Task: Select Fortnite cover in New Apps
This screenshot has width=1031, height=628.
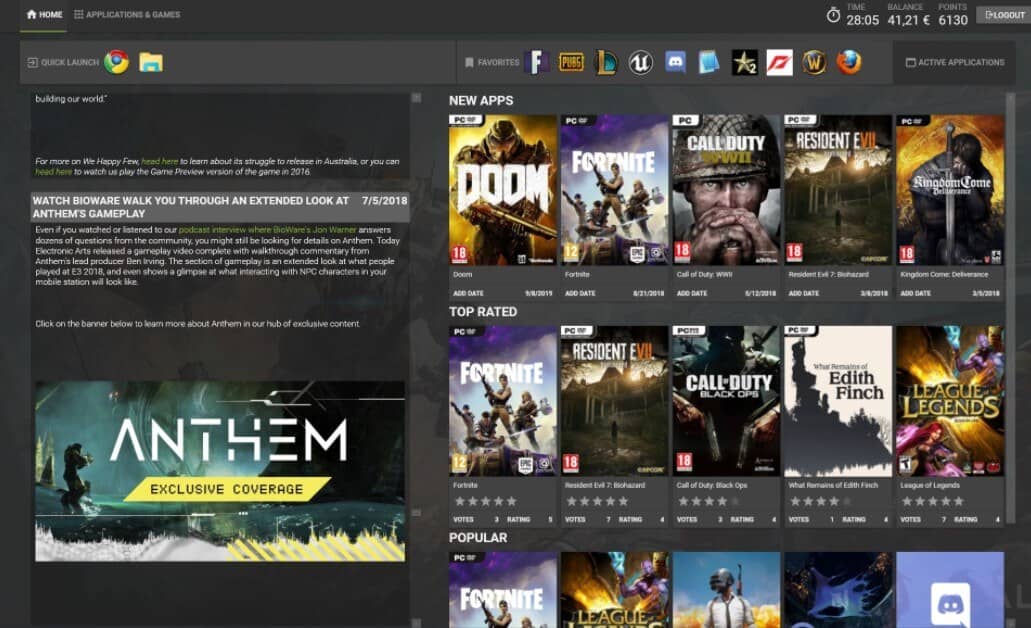Action: tap(614, 190)
